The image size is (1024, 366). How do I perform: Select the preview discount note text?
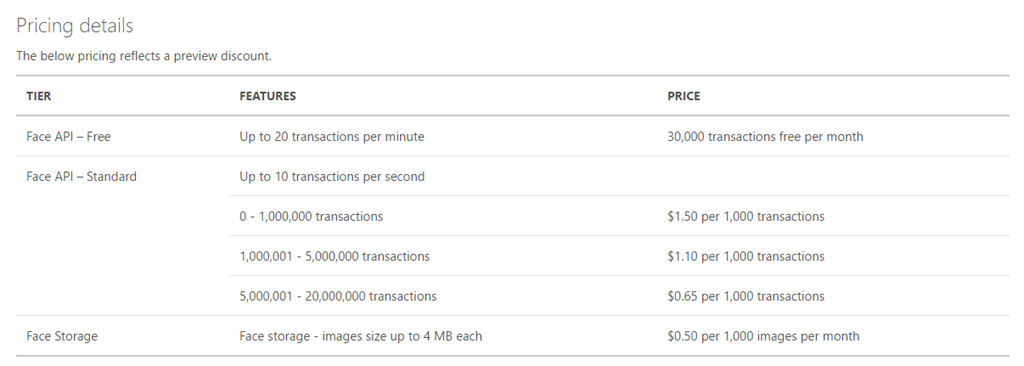[x=144, y=56]
